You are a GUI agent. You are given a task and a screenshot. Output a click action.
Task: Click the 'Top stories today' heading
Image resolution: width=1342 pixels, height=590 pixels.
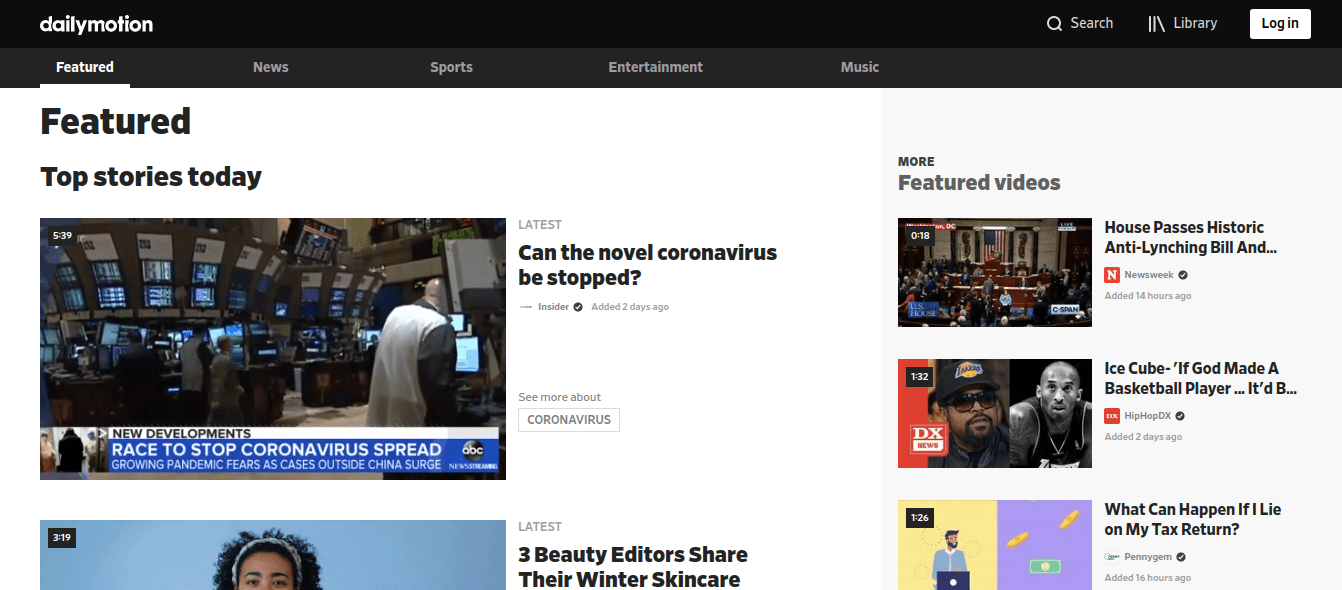tap(151, 177)
